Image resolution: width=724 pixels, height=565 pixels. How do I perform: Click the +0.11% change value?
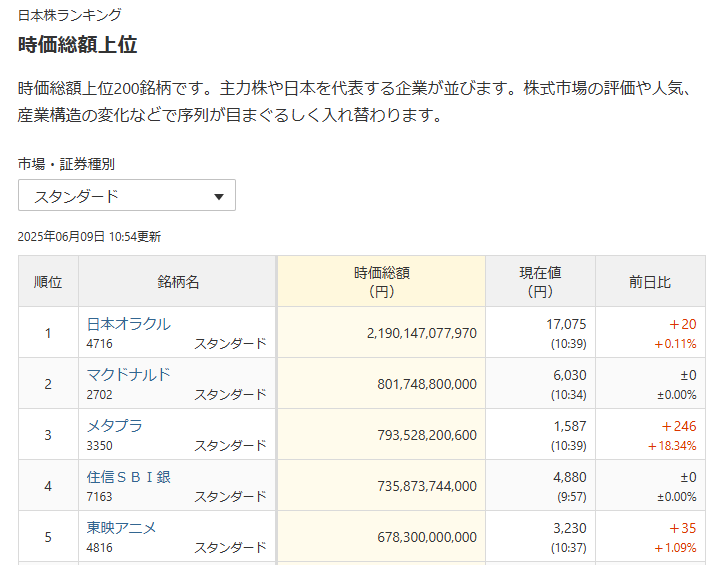(675, 344)
